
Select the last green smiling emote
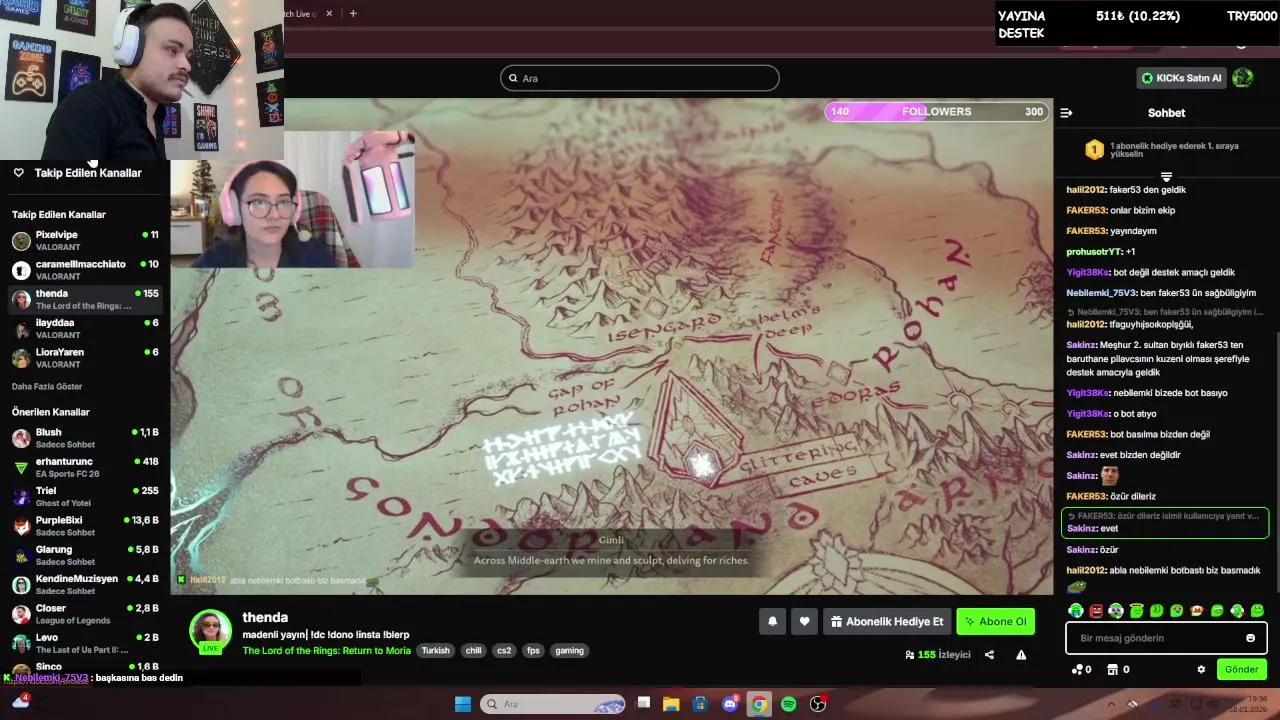[1257, 611]
